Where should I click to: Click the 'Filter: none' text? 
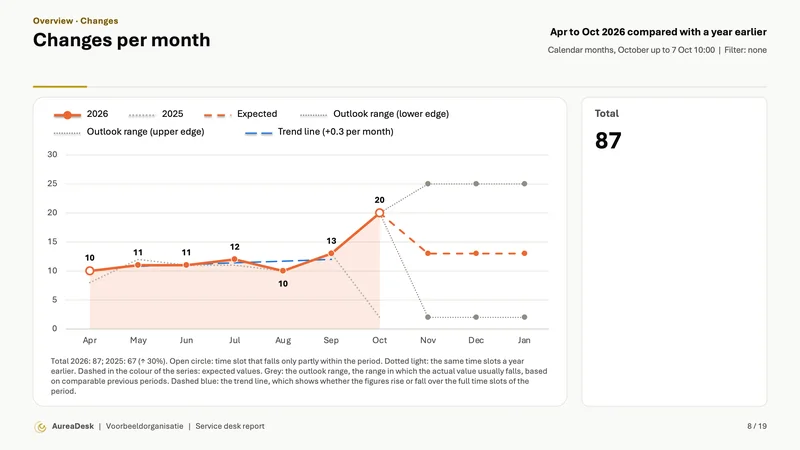[x=745, y=50]
